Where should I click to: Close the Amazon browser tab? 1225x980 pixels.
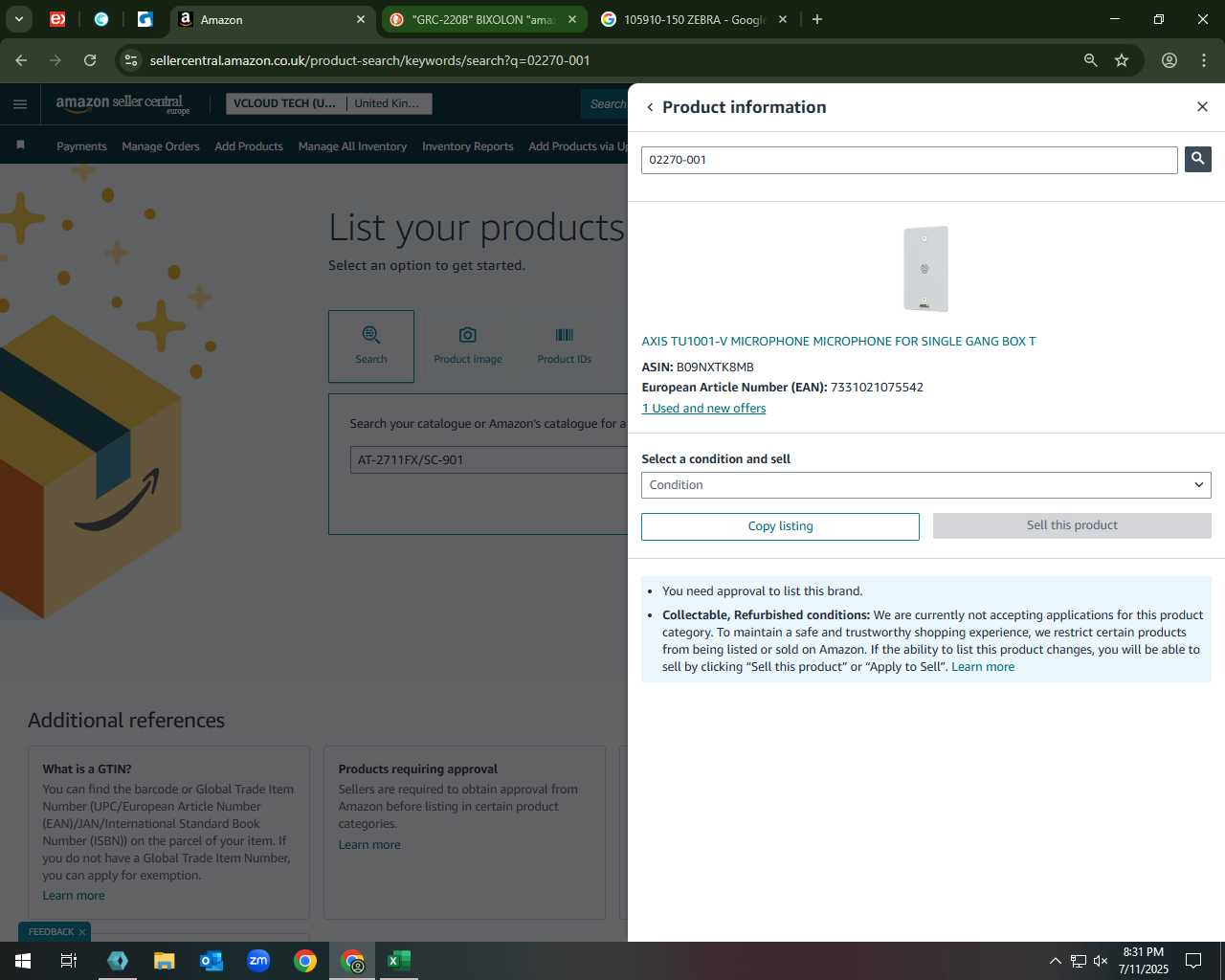(361, 19)
